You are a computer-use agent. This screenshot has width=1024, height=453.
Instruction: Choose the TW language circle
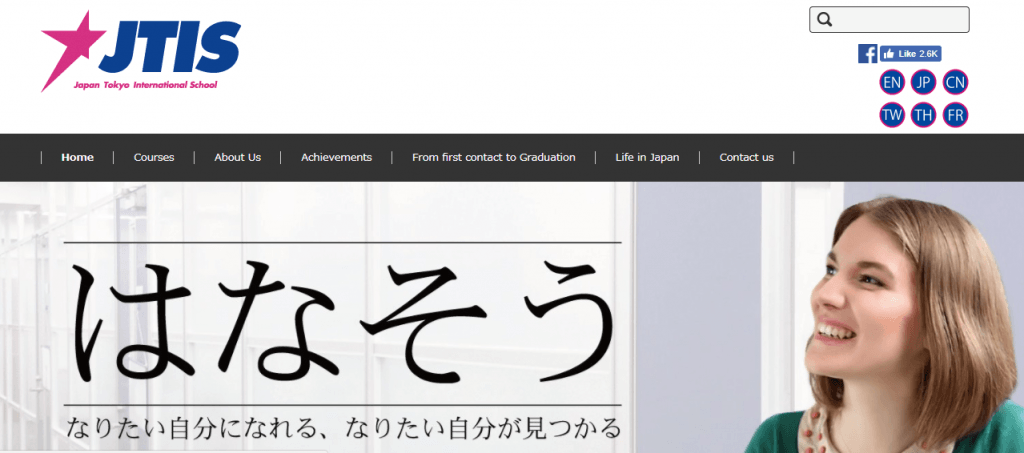pyautogui.click(x=892, y=115)
